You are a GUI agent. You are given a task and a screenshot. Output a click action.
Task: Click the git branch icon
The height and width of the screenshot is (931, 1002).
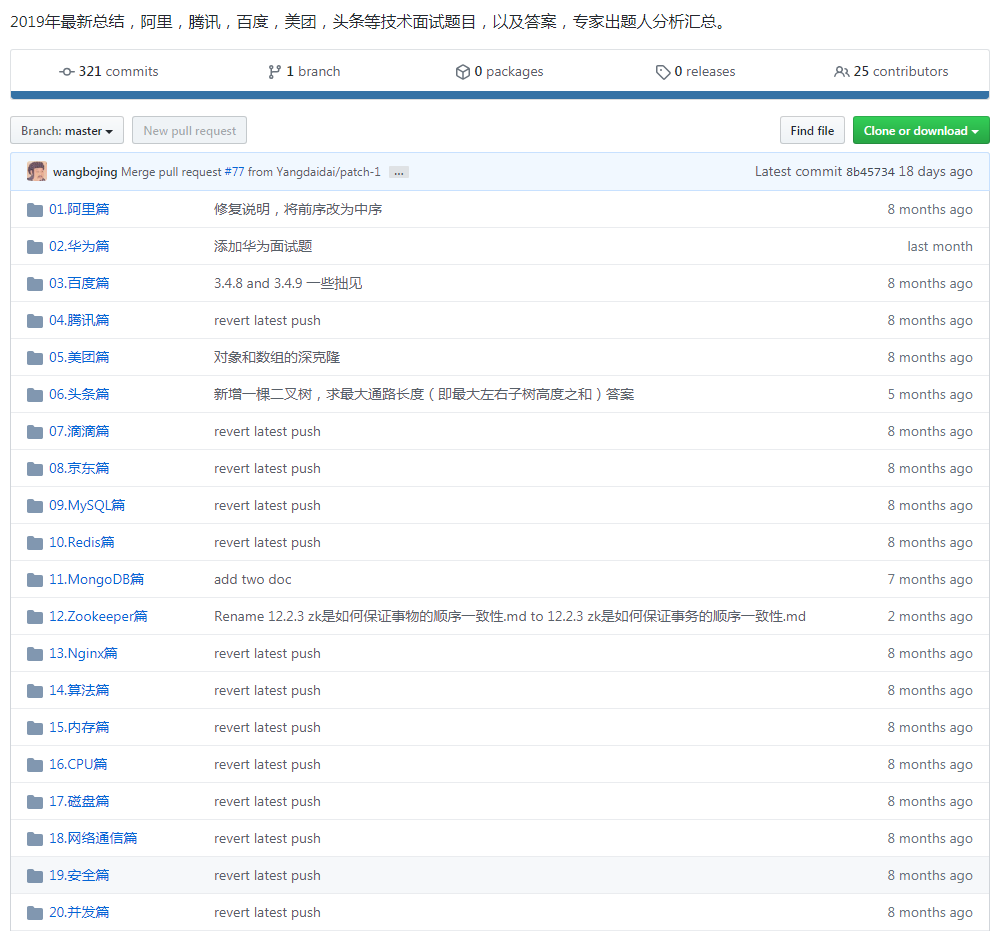(x=274, y=72)
